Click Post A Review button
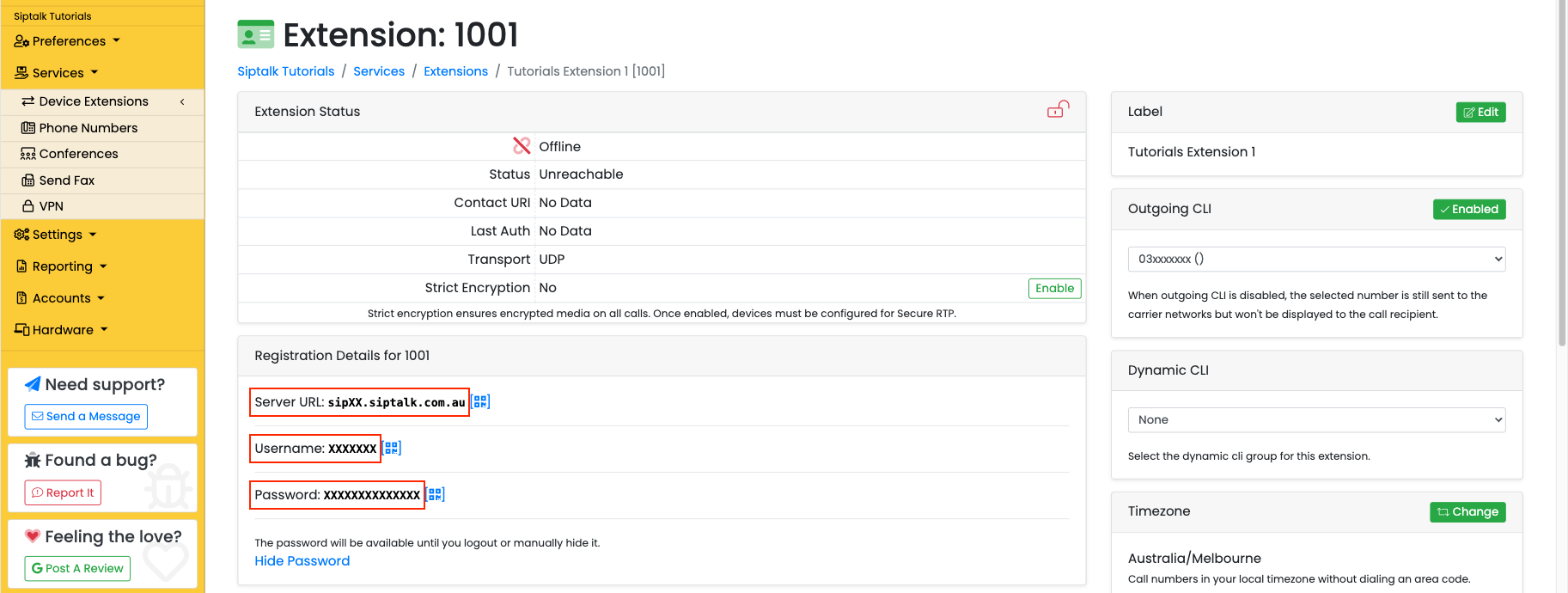 (x=77, y=568)
